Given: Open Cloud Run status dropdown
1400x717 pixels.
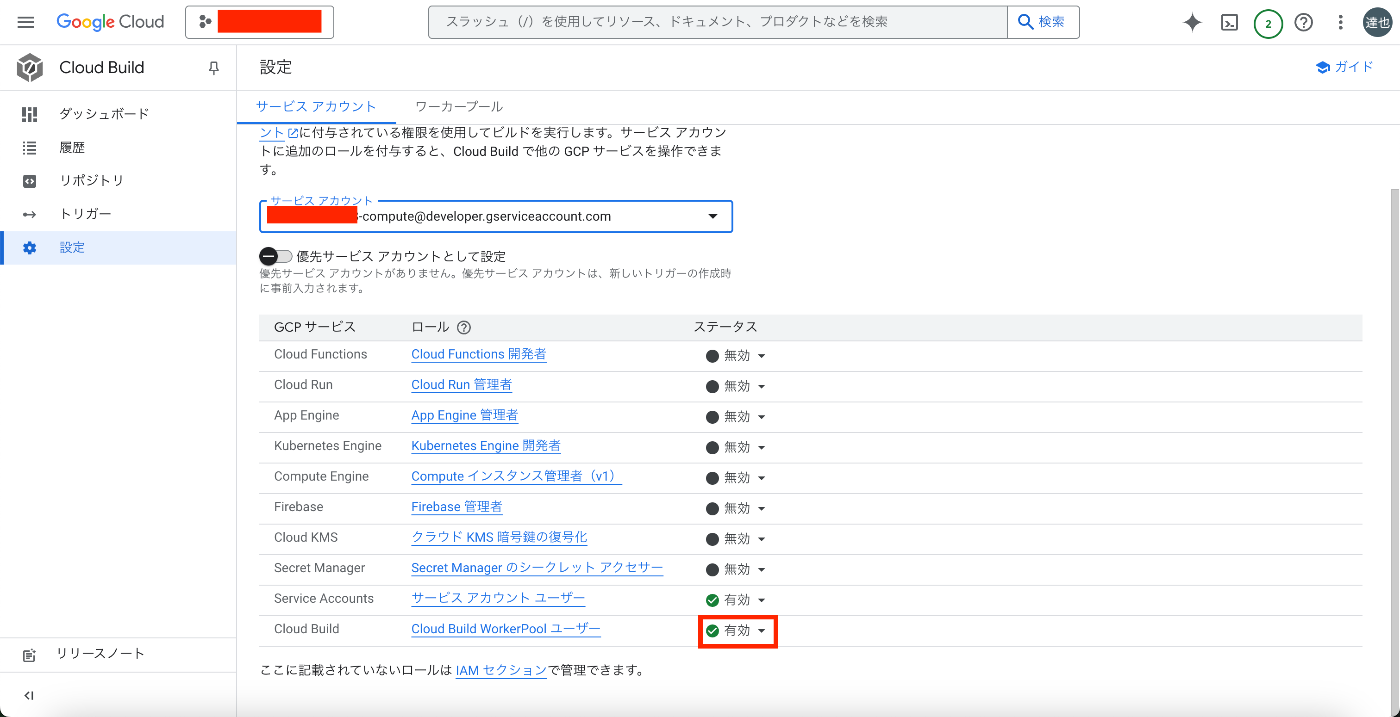Looking at the screenshot, I should (735, 386).
